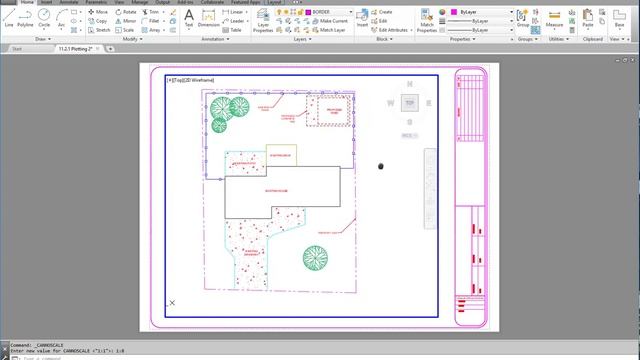Open the Annotate ribbon tab
This screenshot has width=640, height=360.
(x=69, y=2)
